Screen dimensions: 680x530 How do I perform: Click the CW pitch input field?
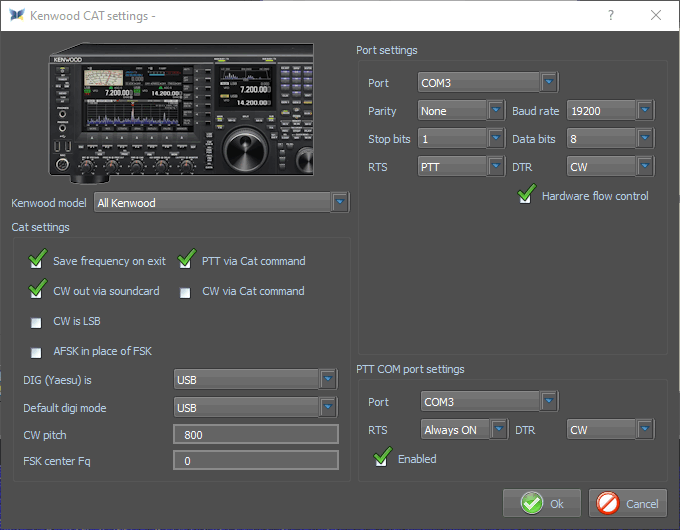click(255, 435)
